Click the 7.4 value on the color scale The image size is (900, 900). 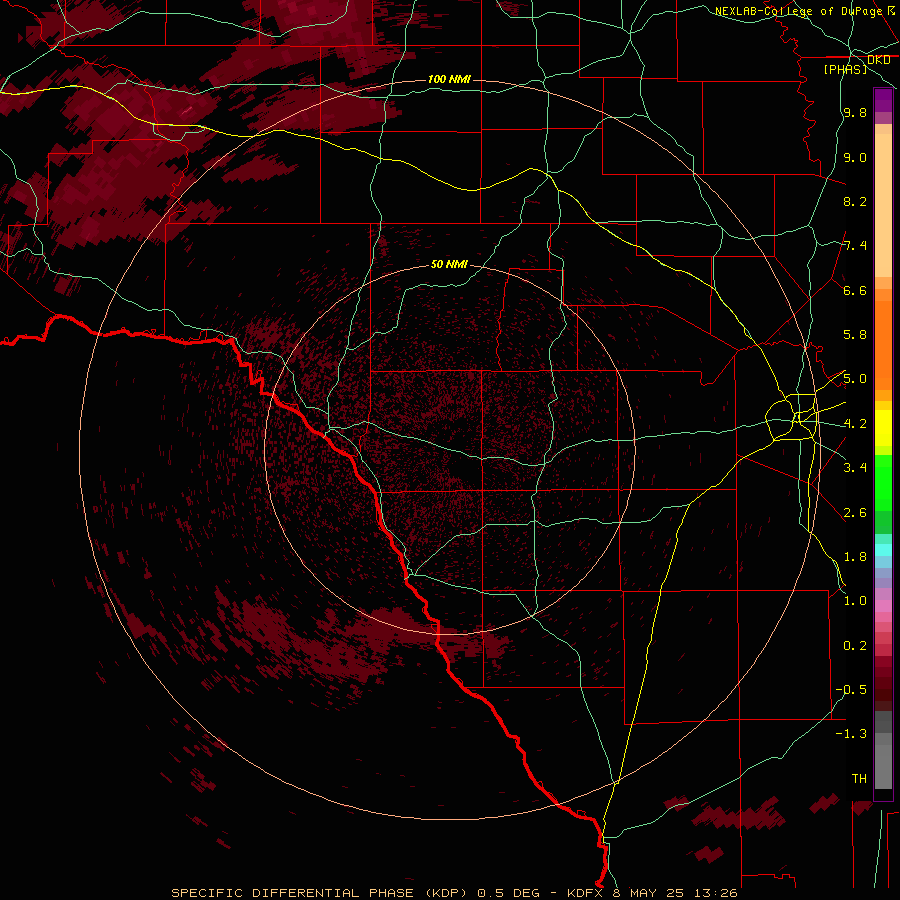pos(855,246)
